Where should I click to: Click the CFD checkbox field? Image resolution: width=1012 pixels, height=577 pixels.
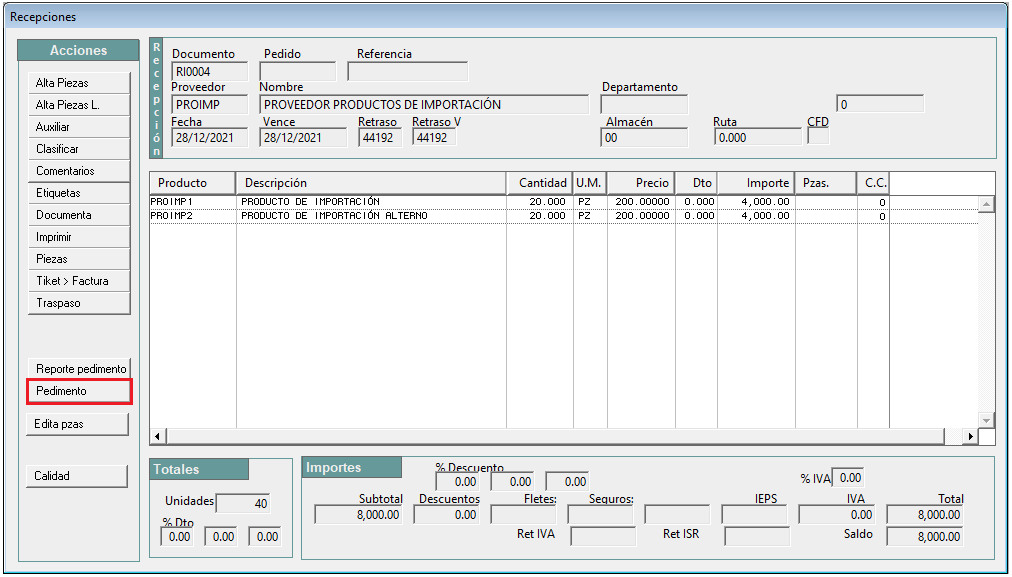818,136
